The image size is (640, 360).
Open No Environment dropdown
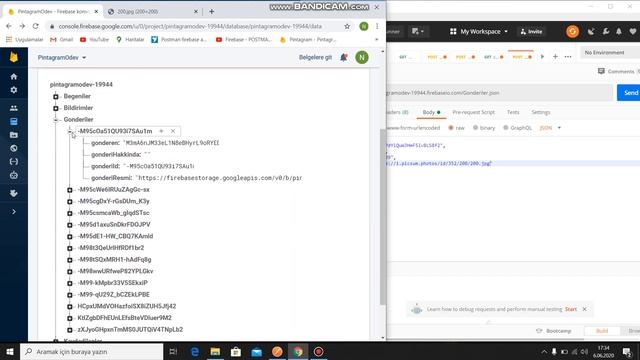tap(610, 53)
